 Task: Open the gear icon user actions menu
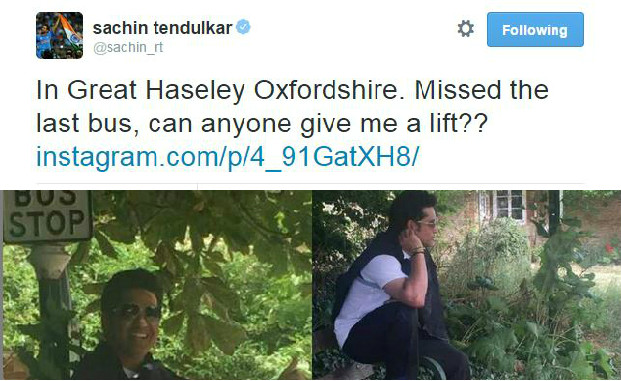(x=465, y=29)
